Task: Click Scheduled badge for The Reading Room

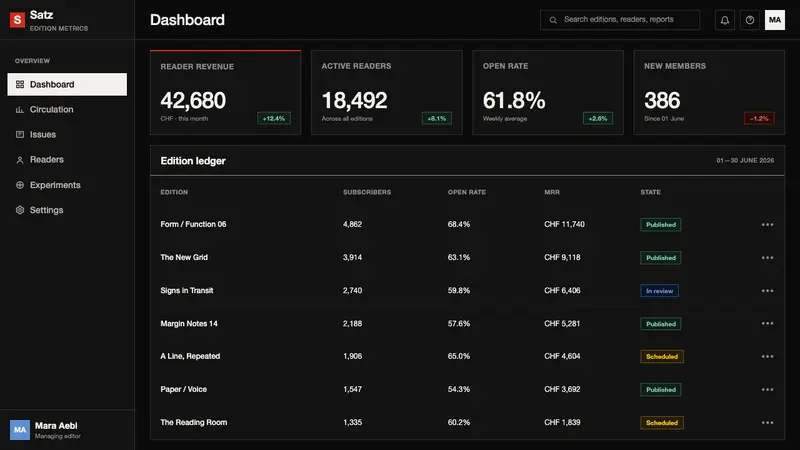Action: (x=662, y=422)
